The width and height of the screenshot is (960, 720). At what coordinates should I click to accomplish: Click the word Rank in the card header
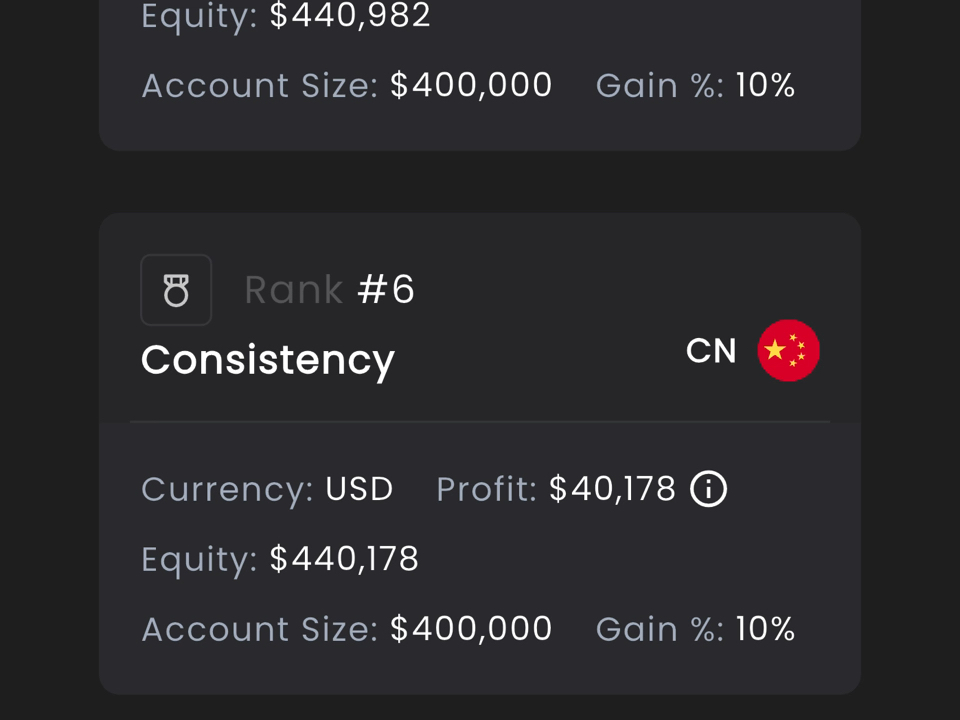(294, 290)
